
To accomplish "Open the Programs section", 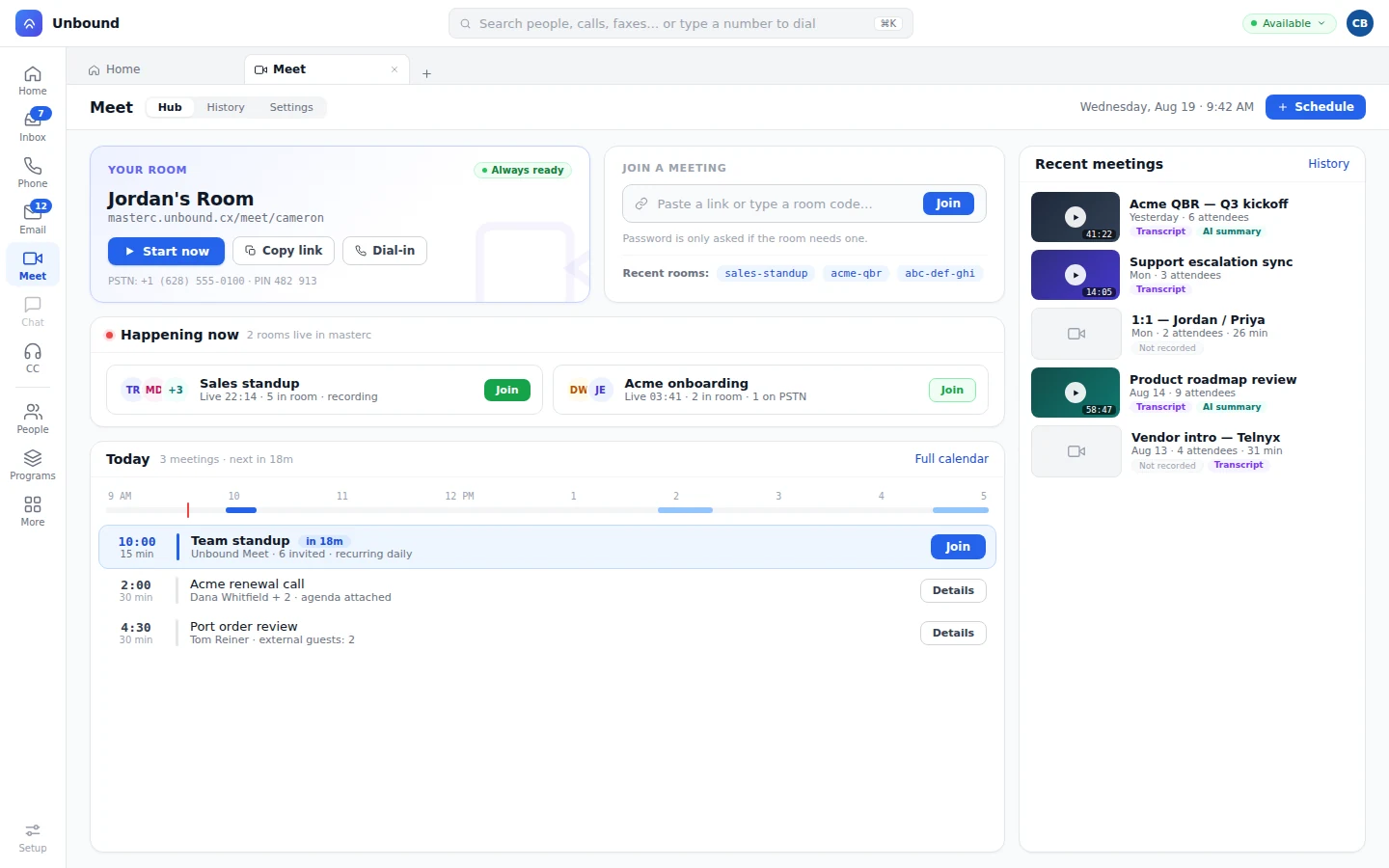I will [x=33, y=465].
